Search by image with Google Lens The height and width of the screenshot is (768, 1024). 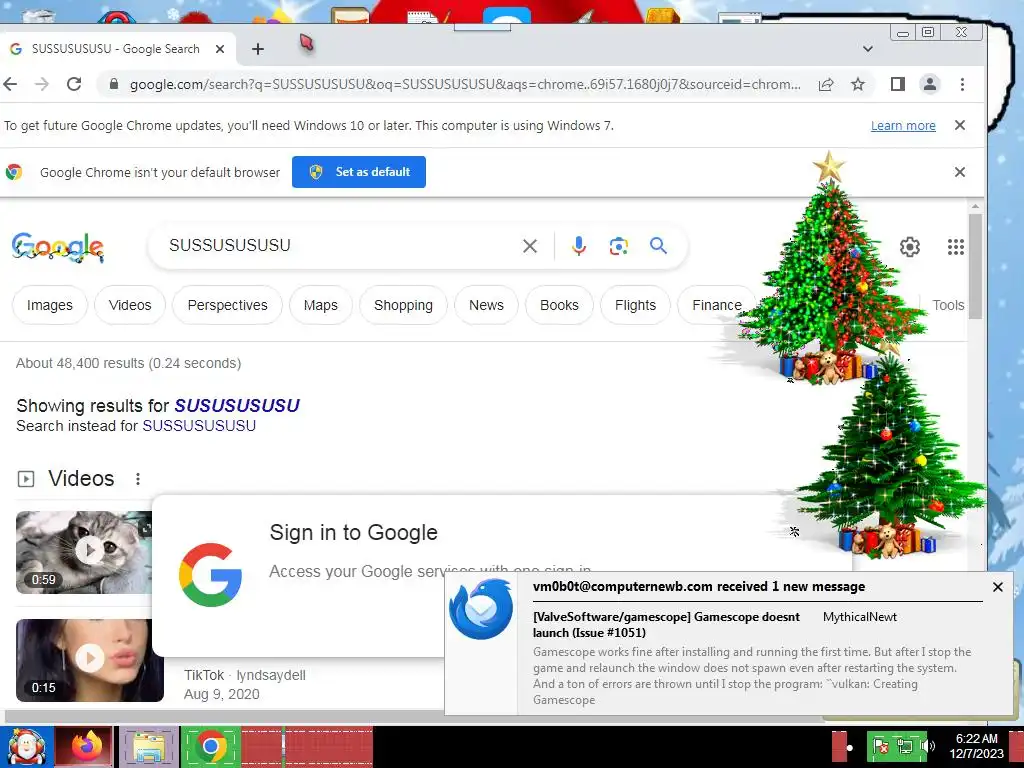pyautogui.click(x=618, y=246)
